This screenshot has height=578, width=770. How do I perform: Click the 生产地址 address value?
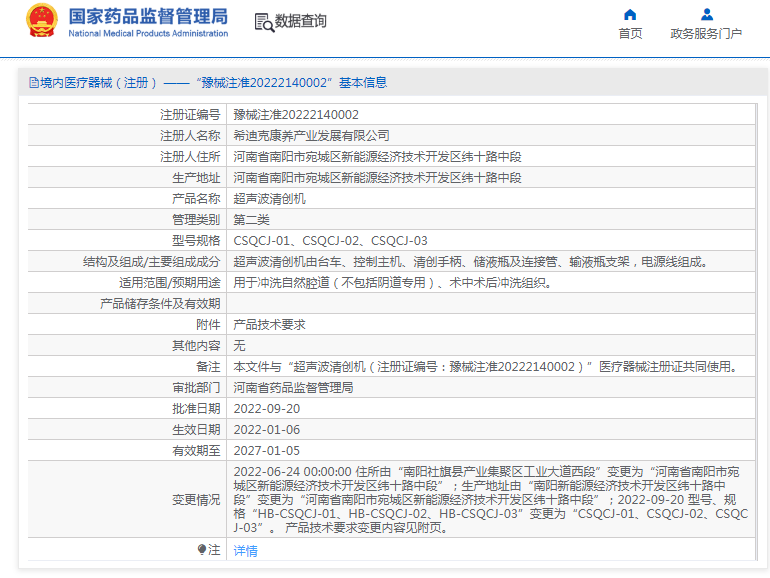coord(377,178)
